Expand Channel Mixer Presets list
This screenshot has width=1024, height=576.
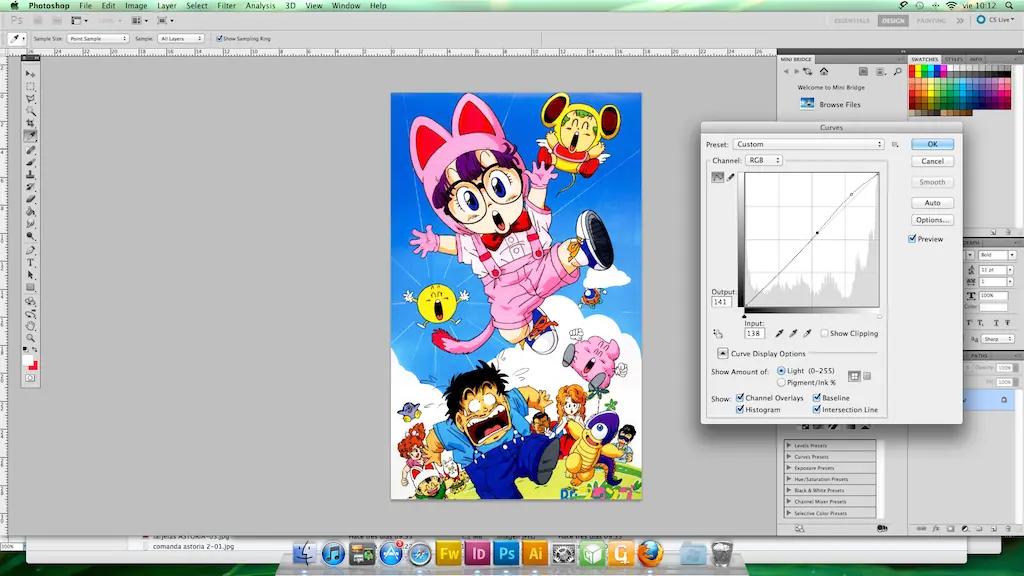pos(788,502)
